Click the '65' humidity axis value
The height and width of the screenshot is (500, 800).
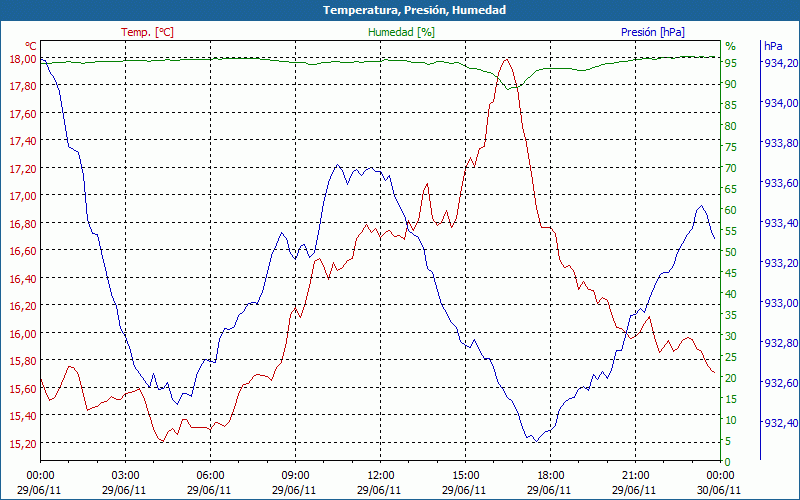click(x=731, y=189)
